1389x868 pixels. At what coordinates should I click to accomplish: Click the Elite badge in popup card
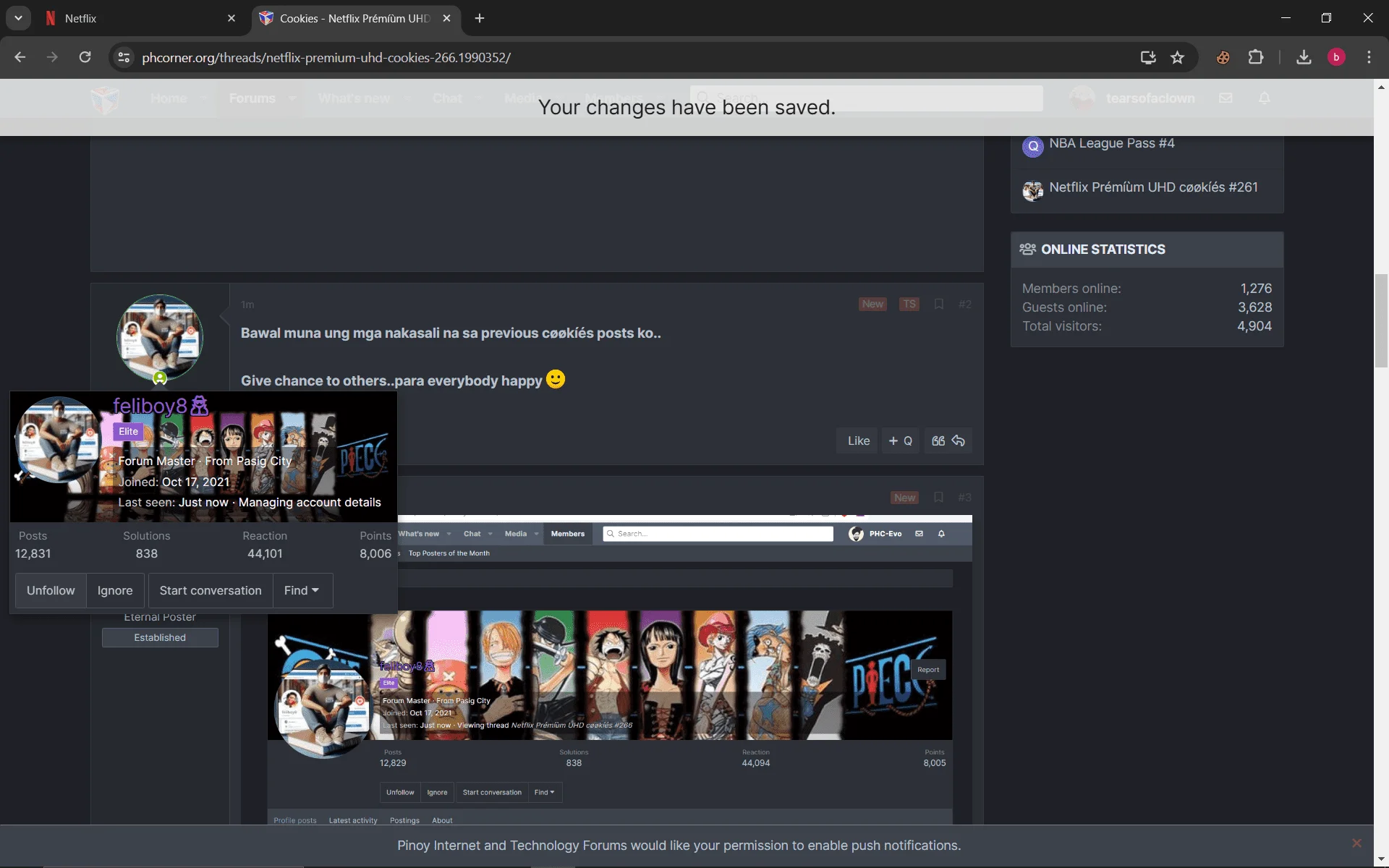pos(129,432)
